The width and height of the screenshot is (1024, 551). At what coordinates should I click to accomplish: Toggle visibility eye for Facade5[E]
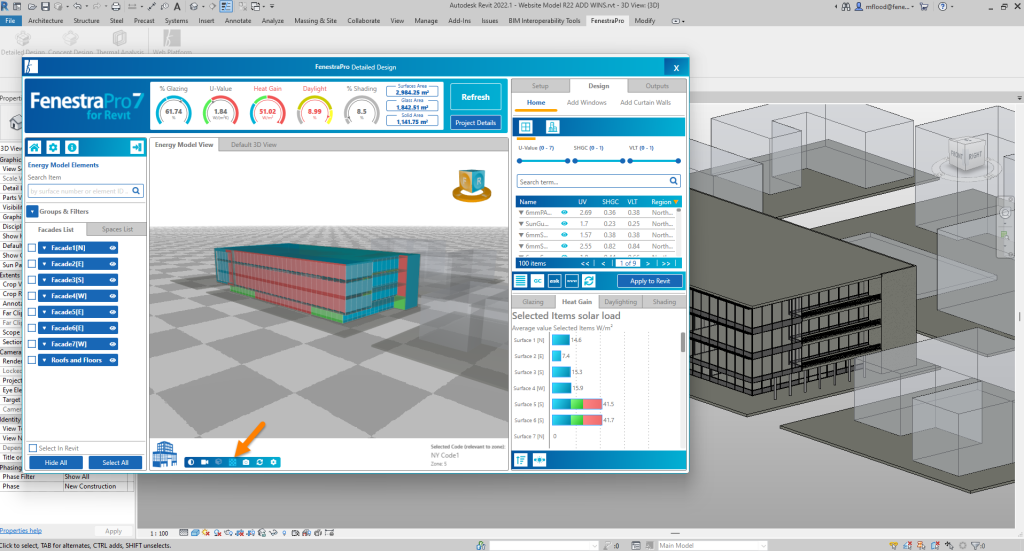click(112, 312)
